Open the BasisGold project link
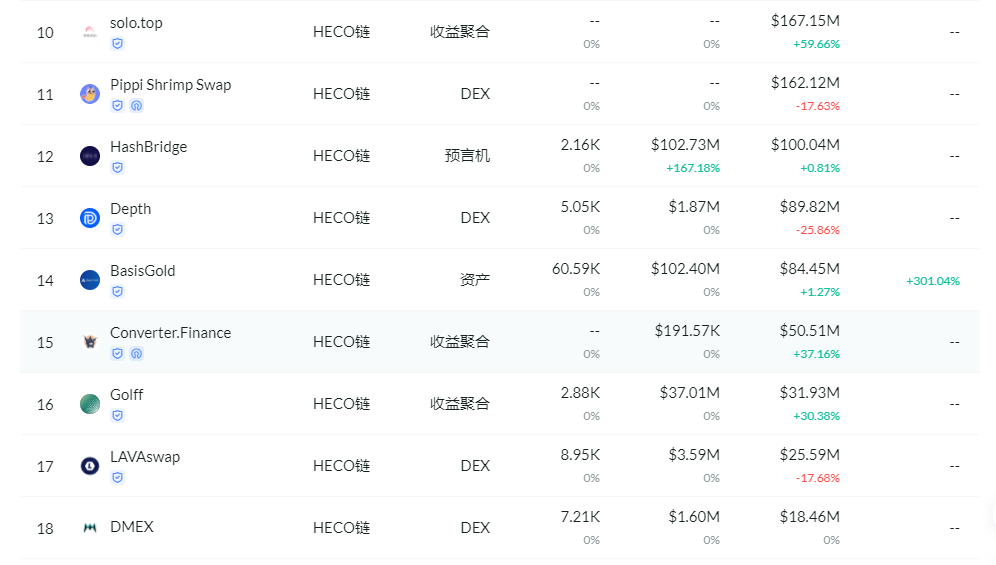The width and height of the screenshot is (996, 565). (142, 271)
